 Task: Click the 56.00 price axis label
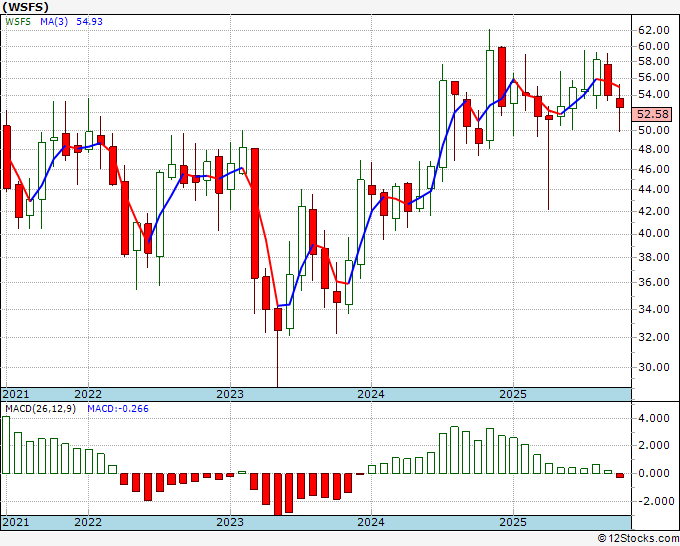coord(654,78)
